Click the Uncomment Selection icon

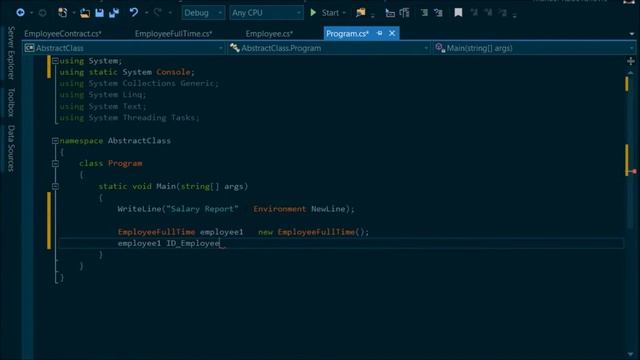(438, 13)
